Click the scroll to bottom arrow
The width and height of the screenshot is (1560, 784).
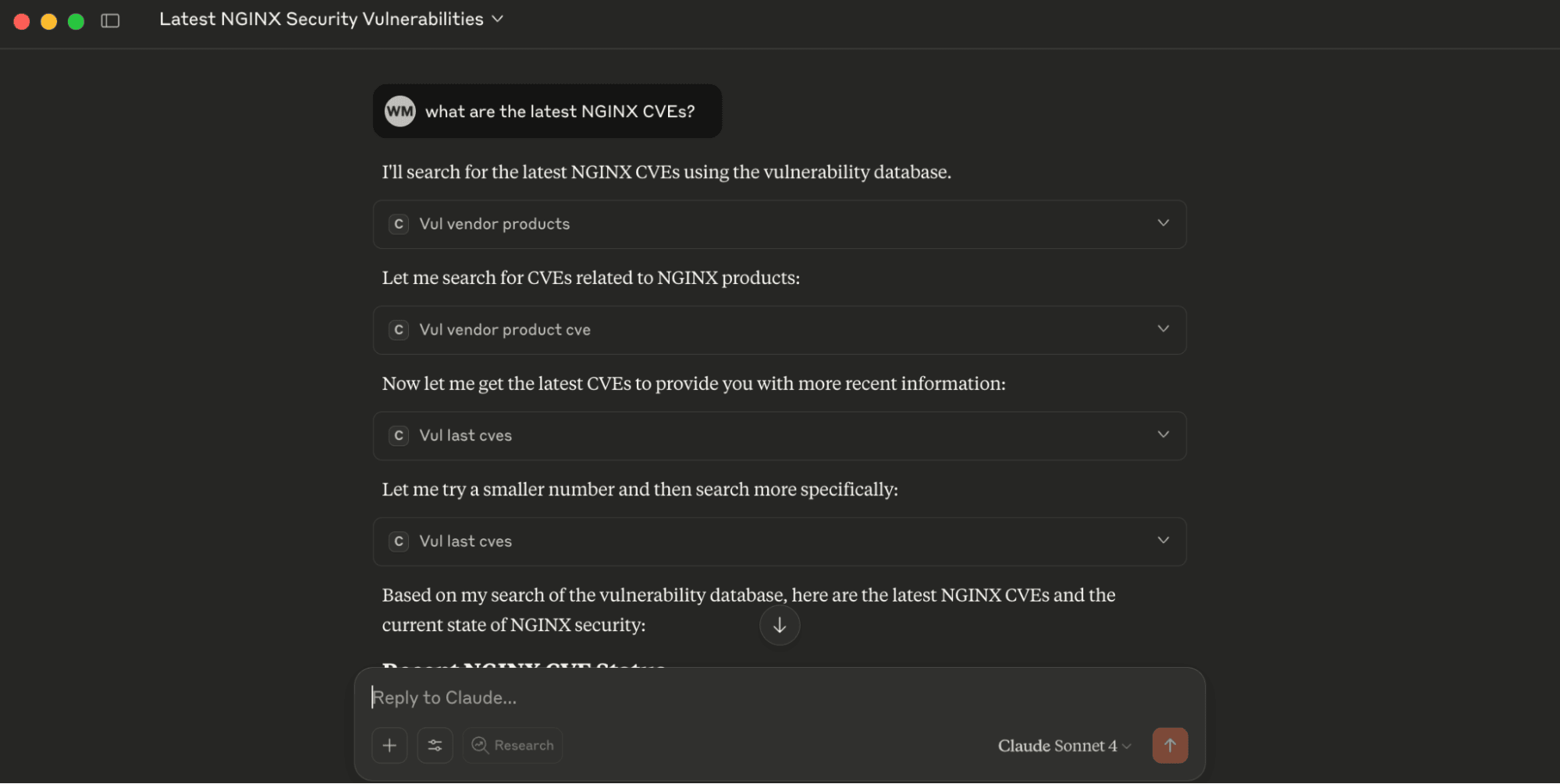tap(779, 626)
